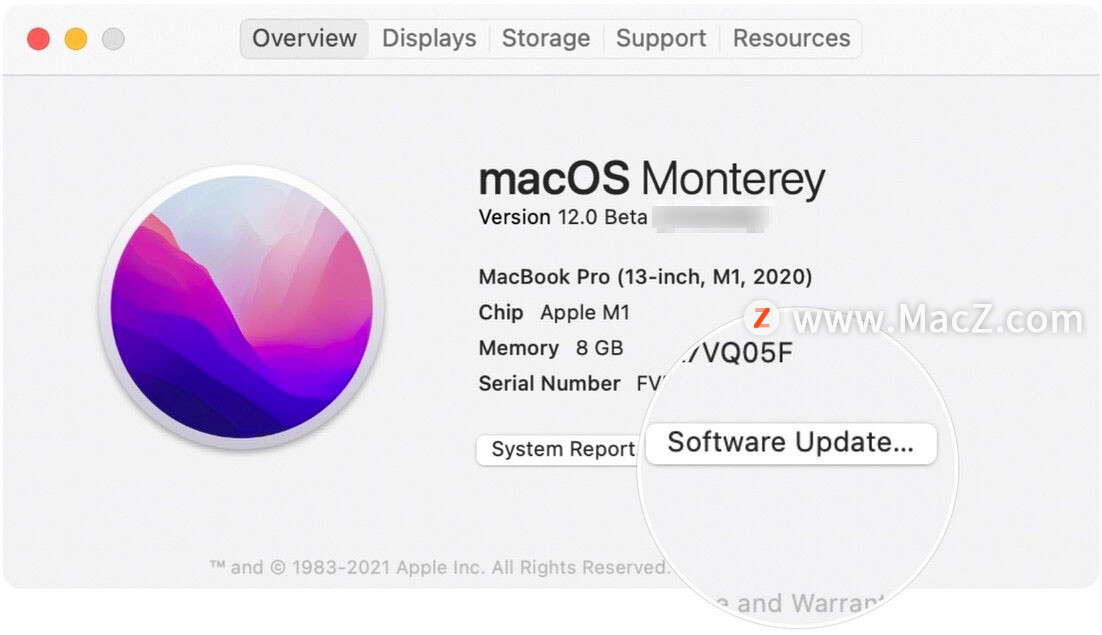
Task: Switch to the Displays tab
Action: coord(429,38)
